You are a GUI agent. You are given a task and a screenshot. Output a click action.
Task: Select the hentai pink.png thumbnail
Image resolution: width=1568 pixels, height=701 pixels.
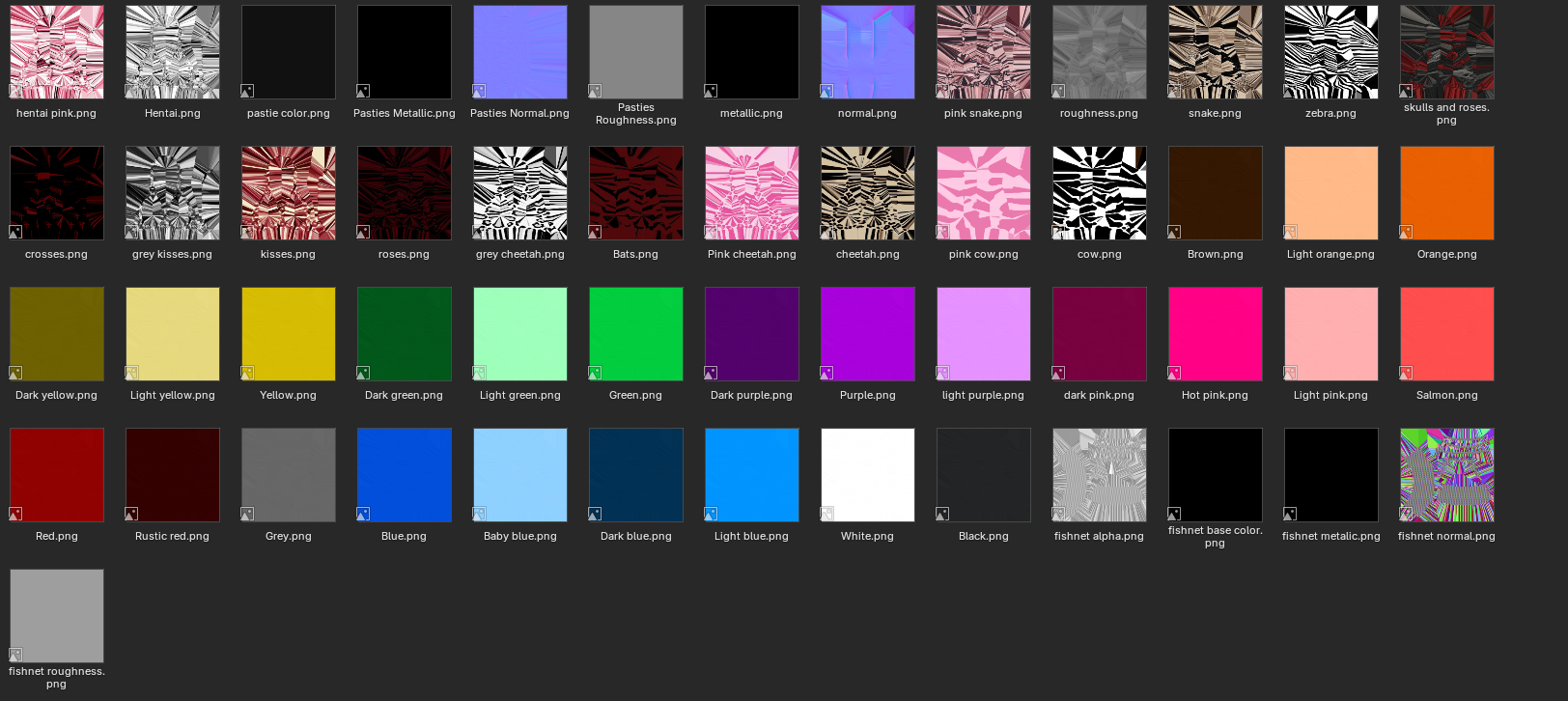[57, 52]
